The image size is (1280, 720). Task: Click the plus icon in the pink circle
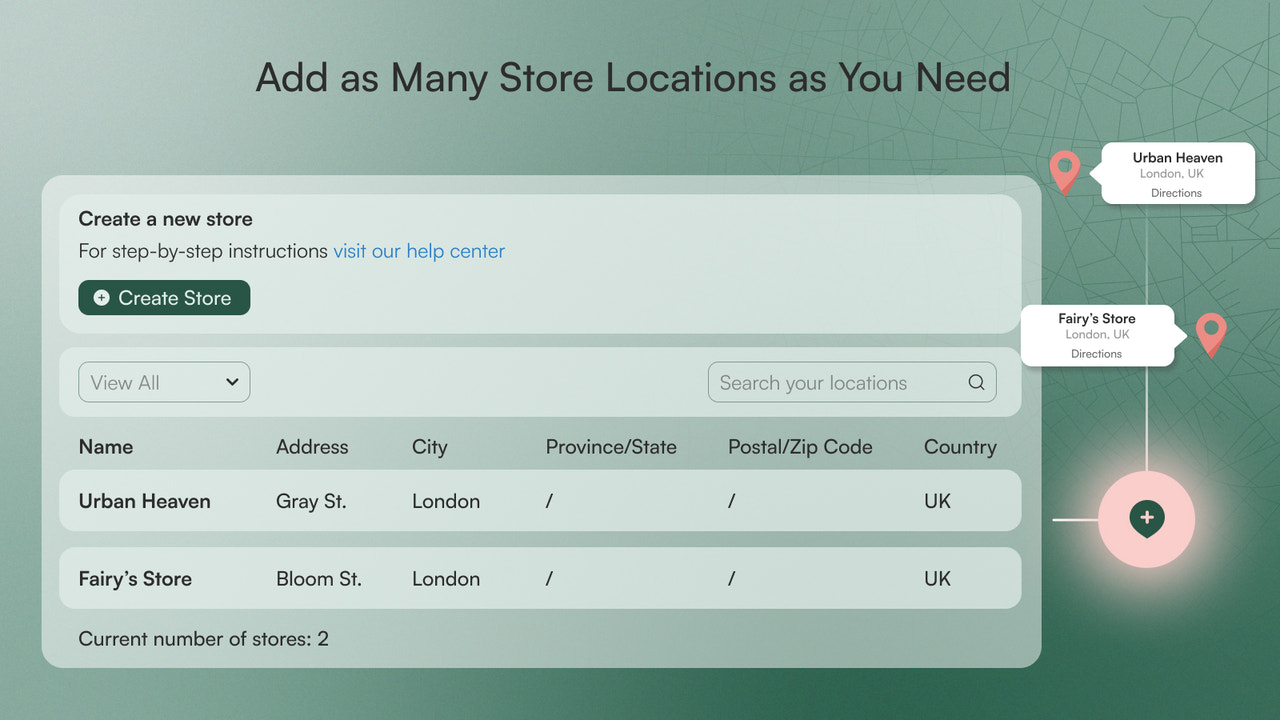[1146, 519]
